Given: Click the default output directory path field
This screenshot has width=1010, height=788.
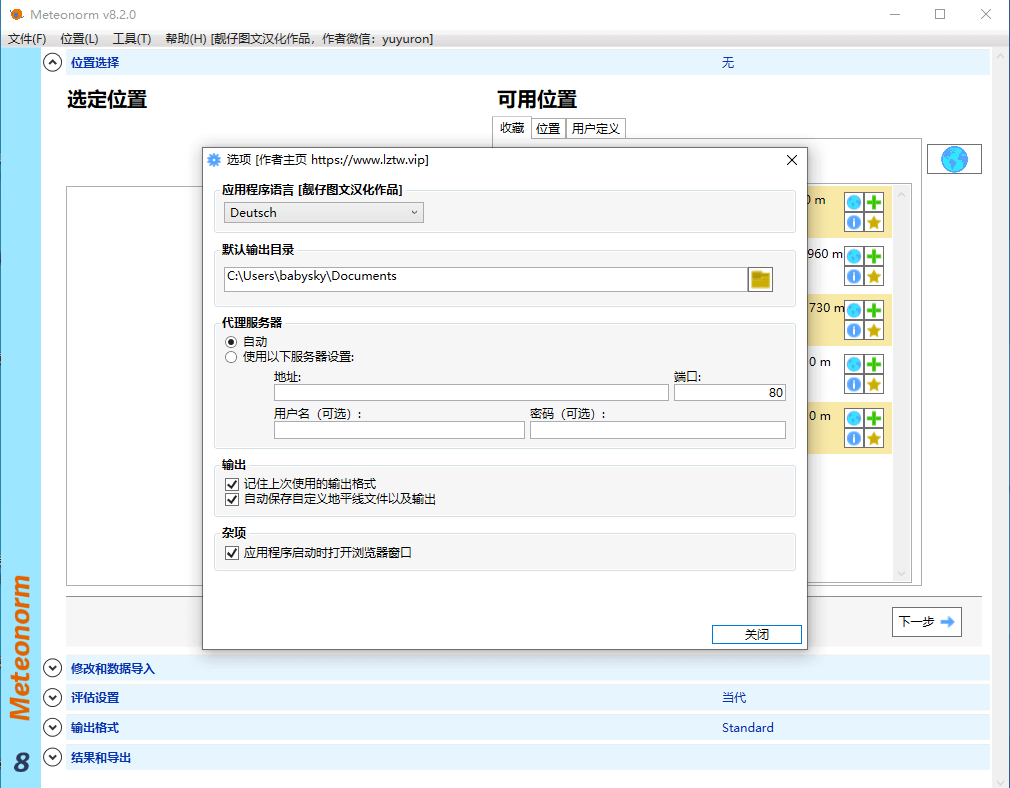Looking at the screenshot, I should (486, 279).
